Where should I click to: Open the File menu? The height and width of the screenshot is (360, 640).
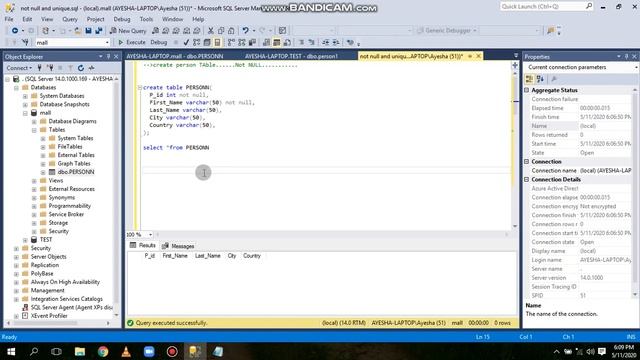click(9, 19)
